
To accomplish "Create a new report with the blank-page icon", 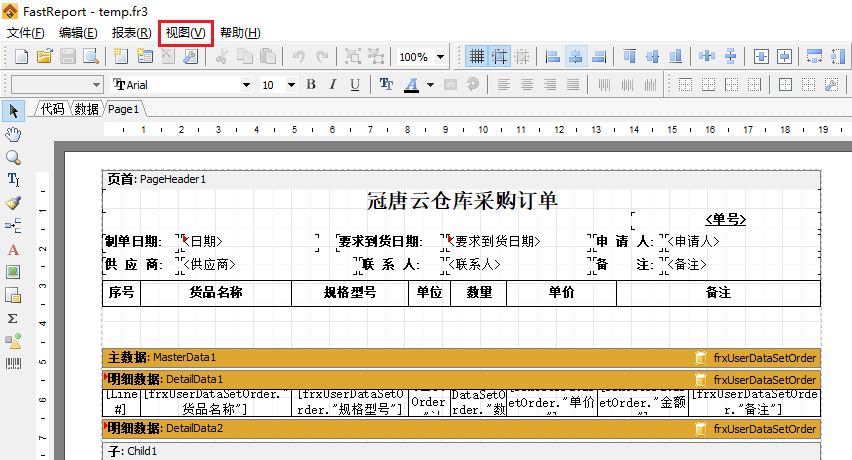I will (x=21, y=56).
